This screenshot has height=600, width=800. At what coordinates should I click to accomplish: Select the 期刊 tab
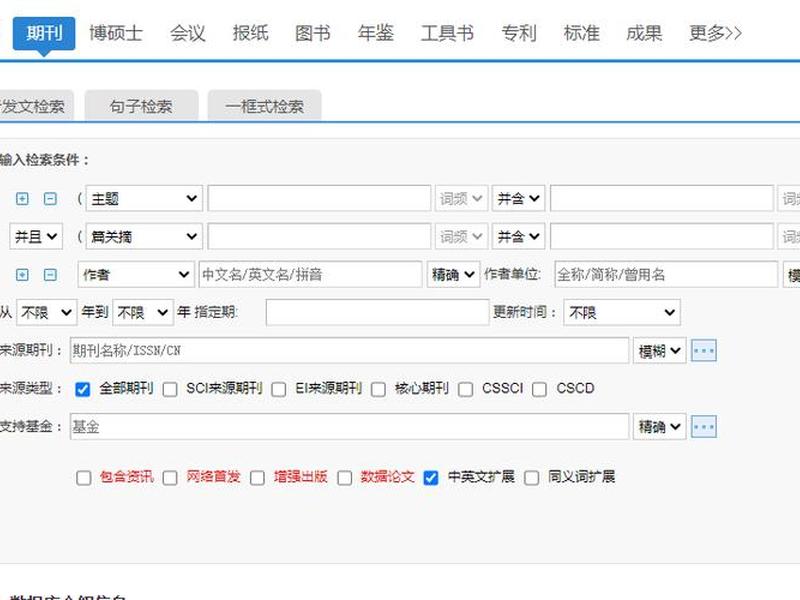(x=44, y=34)
